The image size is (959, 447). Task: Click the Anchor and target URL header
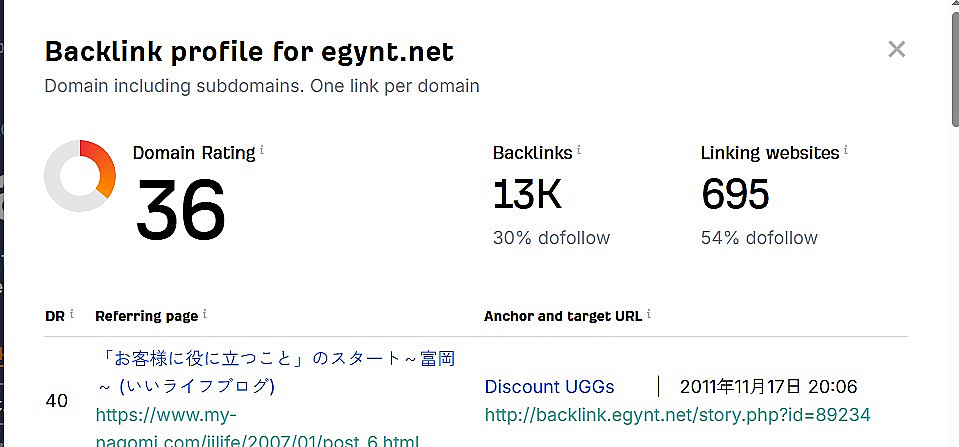tap(563, 316)
